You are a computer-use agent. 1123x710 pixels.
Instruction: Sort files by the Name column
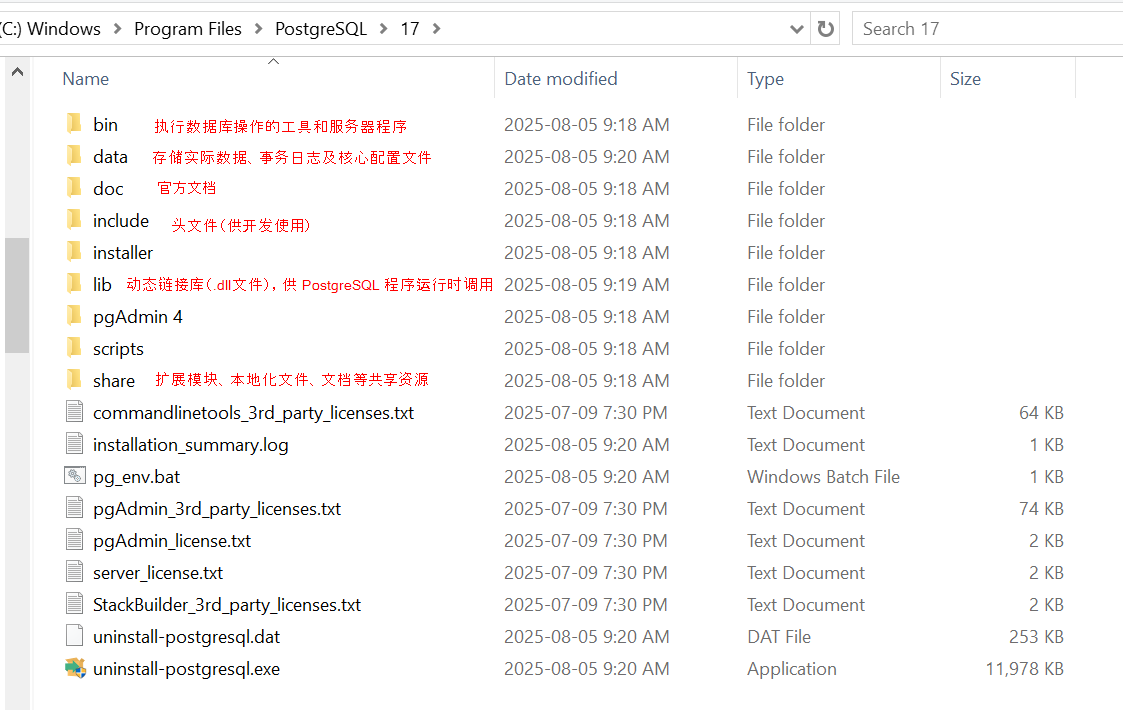86,79
